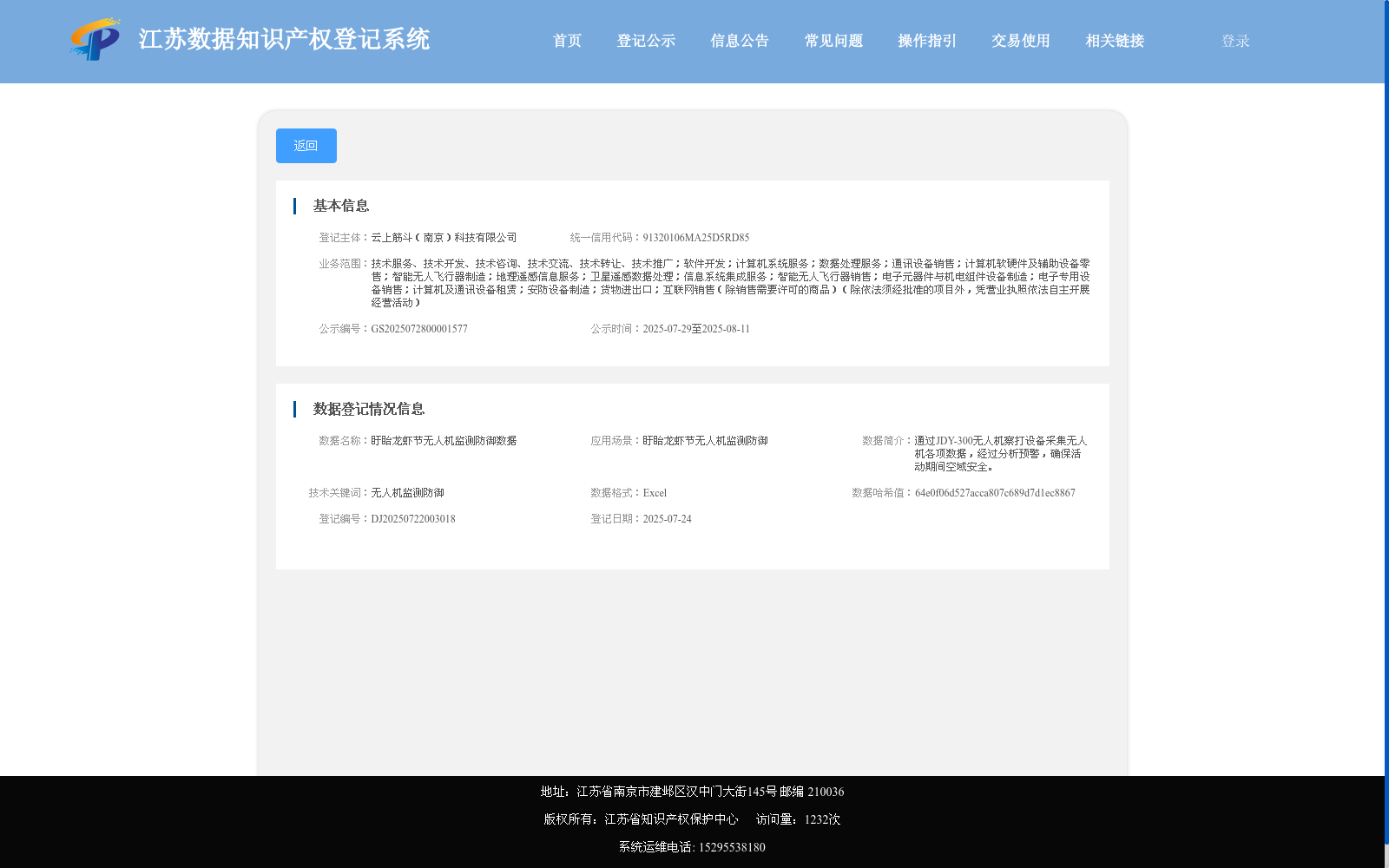Click the 数据简介 description text
The height and width of the screenshot is (868, 1389).
(1000, 454)
